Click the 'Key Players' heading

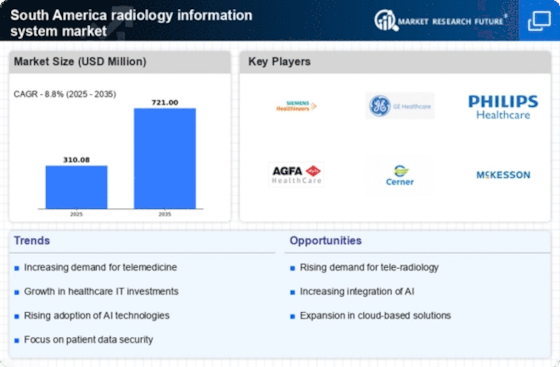(279, 61)
